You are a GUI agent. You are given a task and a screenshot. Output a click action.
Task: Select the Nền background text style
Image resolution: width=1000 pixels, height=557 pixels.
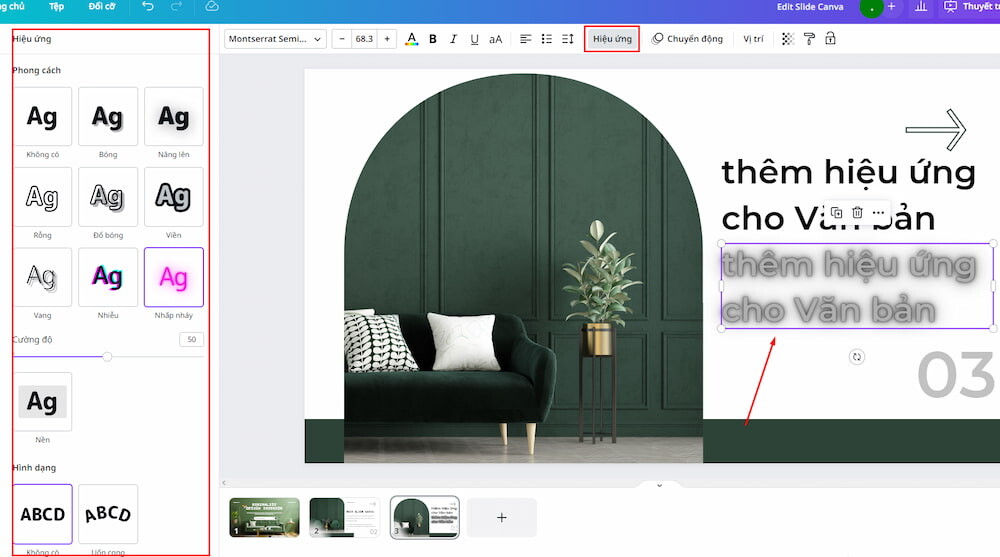42,402
